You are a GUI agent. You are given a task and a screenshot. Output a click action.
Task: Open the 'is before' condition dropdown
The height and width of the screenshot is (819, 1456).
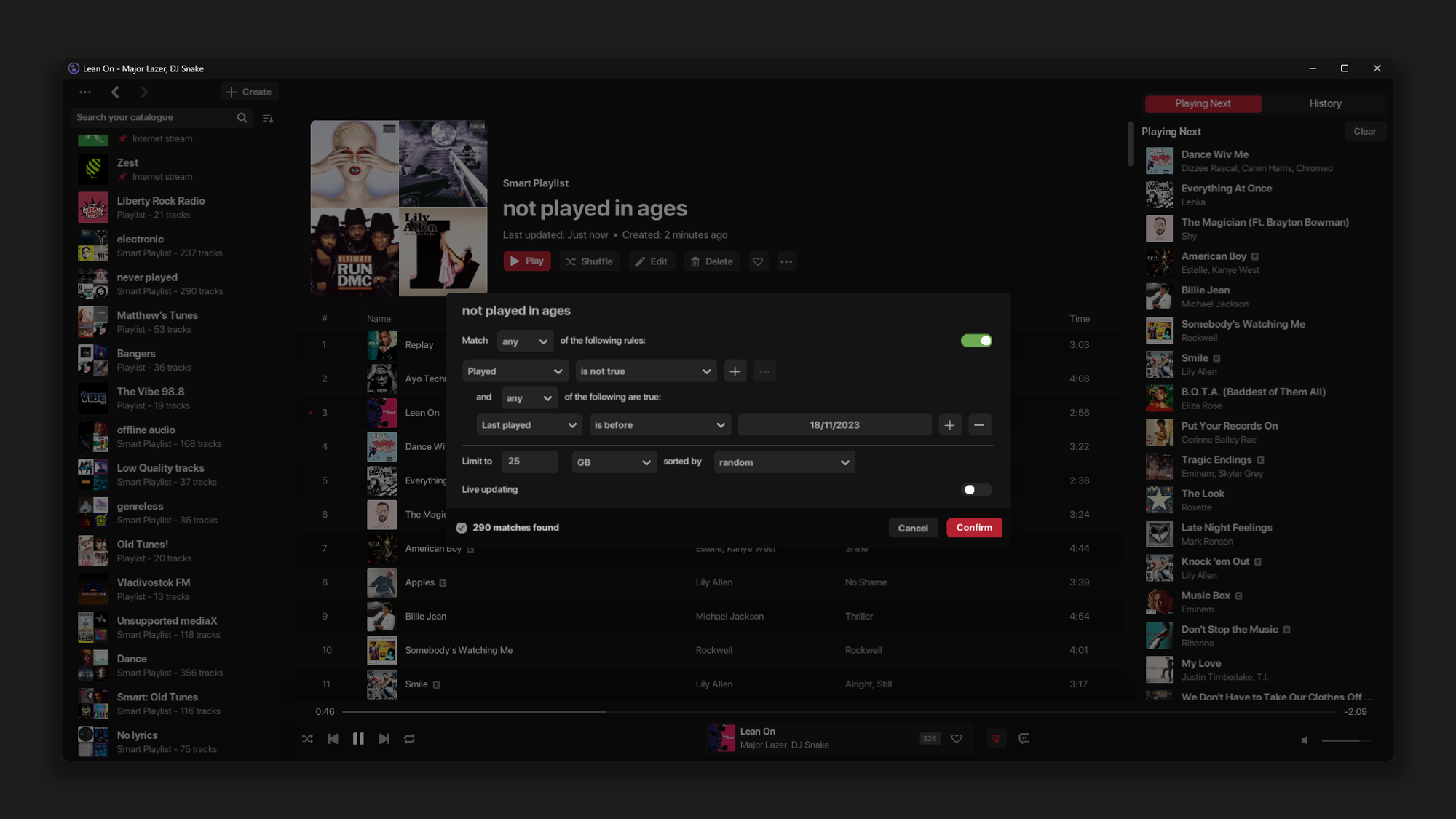pyautogui.click(x=659, y=425)
